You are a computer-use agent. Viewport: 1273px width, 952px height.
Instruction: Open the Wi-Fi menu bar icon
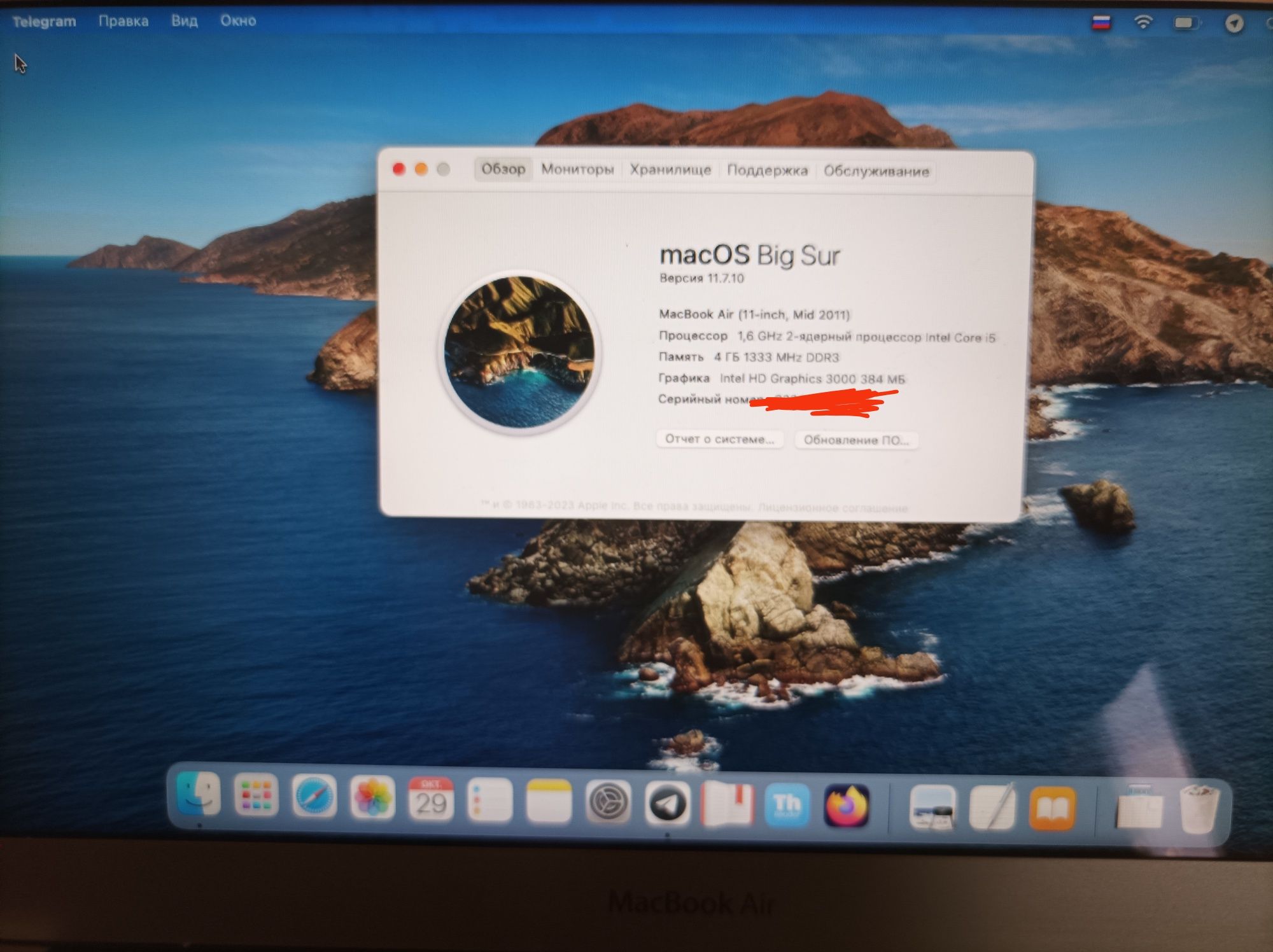point(1143,22)
